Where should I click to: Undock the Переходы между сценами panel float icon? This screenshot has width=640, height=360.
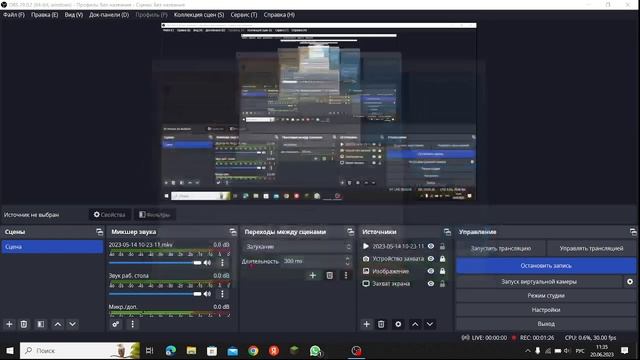(x=350, y=232)
